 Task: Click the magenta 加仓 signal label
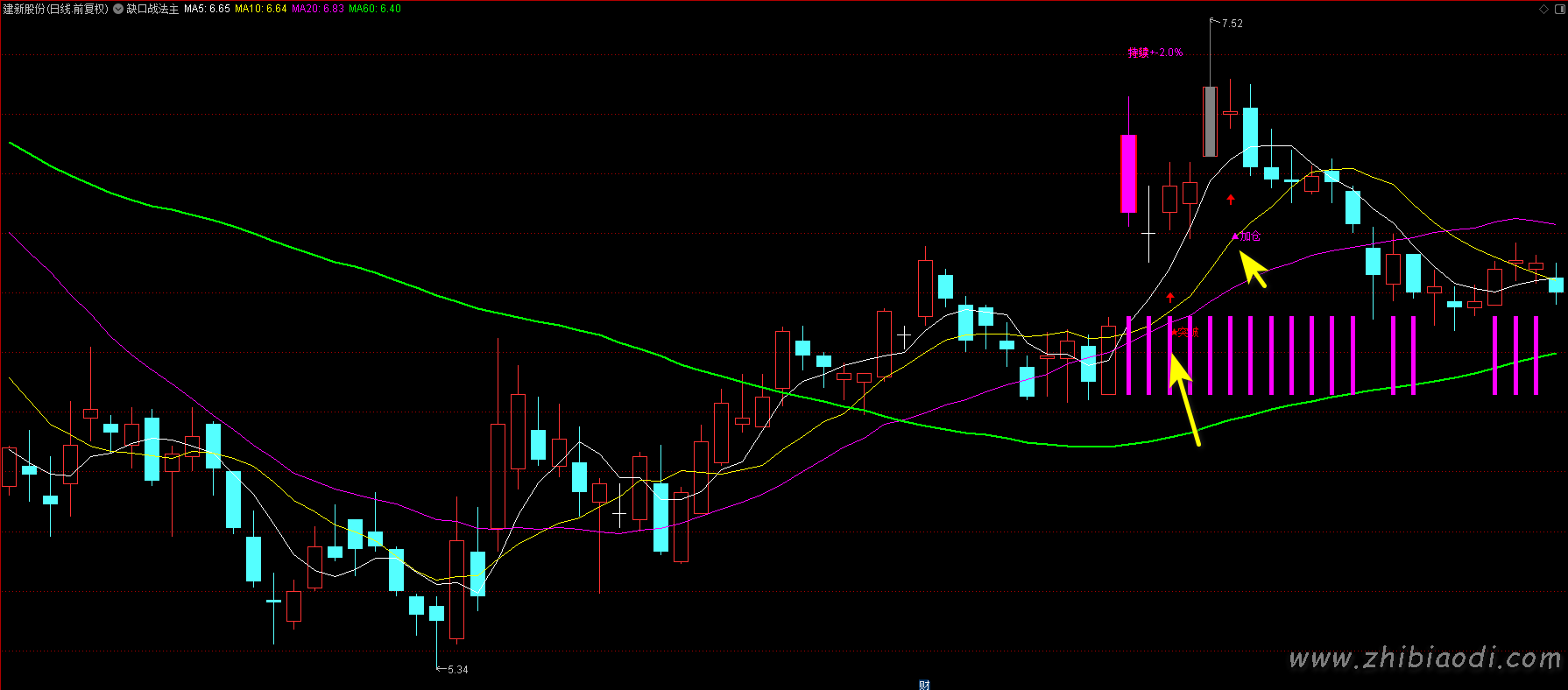click(x=1249, y=236)
